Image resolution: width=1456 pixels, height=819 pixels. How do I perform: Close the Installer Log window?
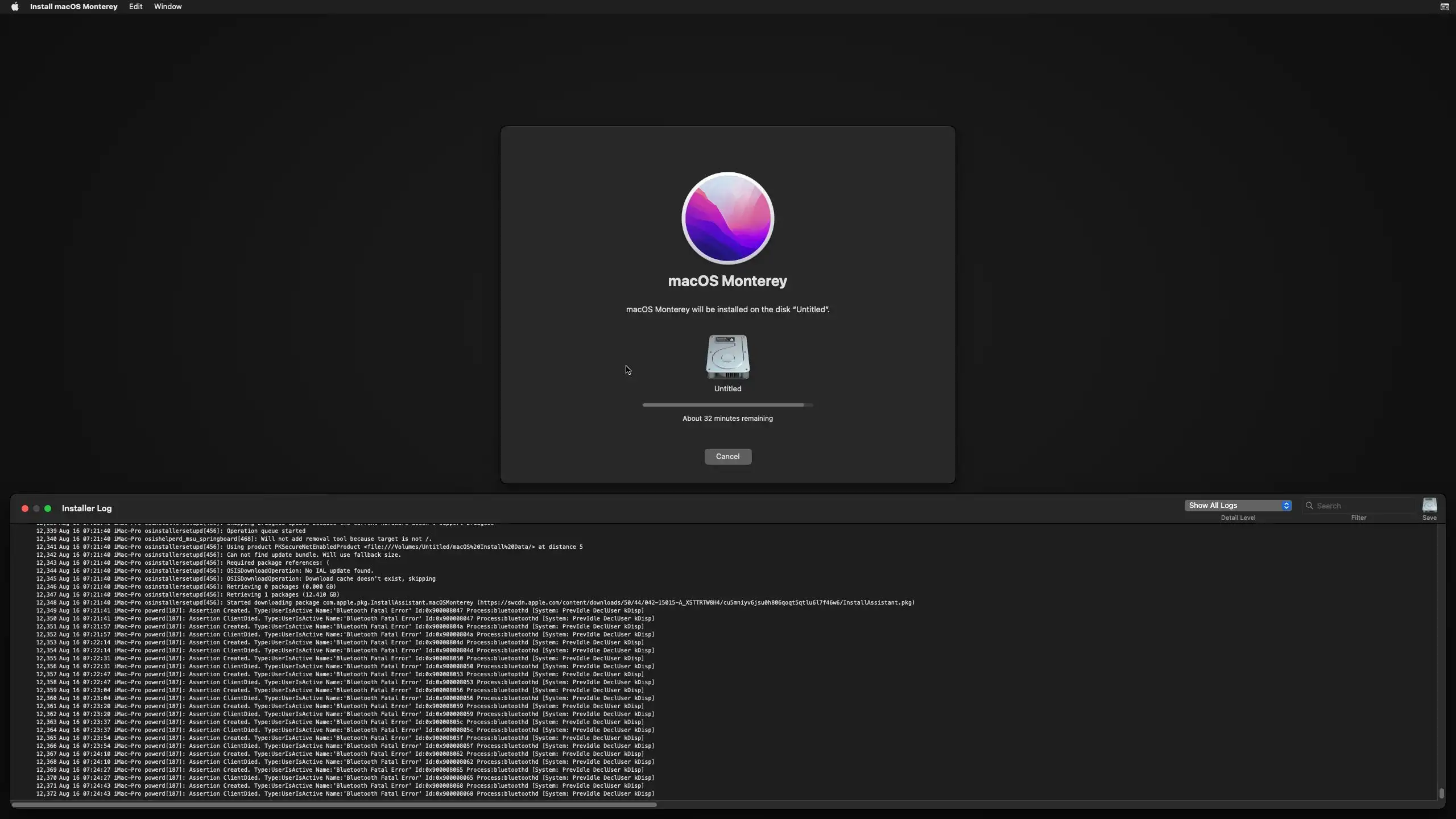point(25,508)
